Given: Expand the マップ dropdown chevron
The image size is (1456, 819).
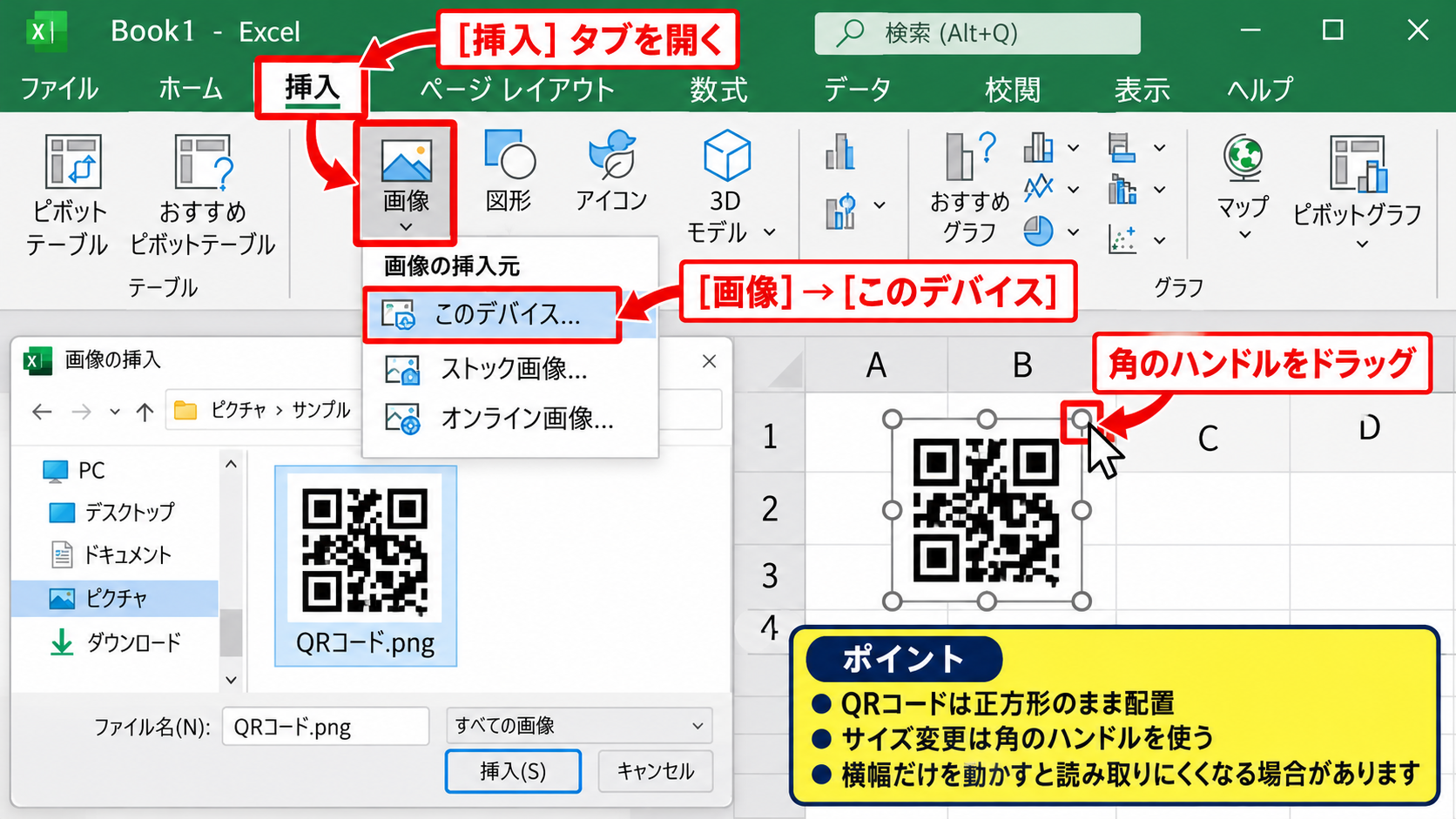Looking at the screenshot, I should 1244,234.
